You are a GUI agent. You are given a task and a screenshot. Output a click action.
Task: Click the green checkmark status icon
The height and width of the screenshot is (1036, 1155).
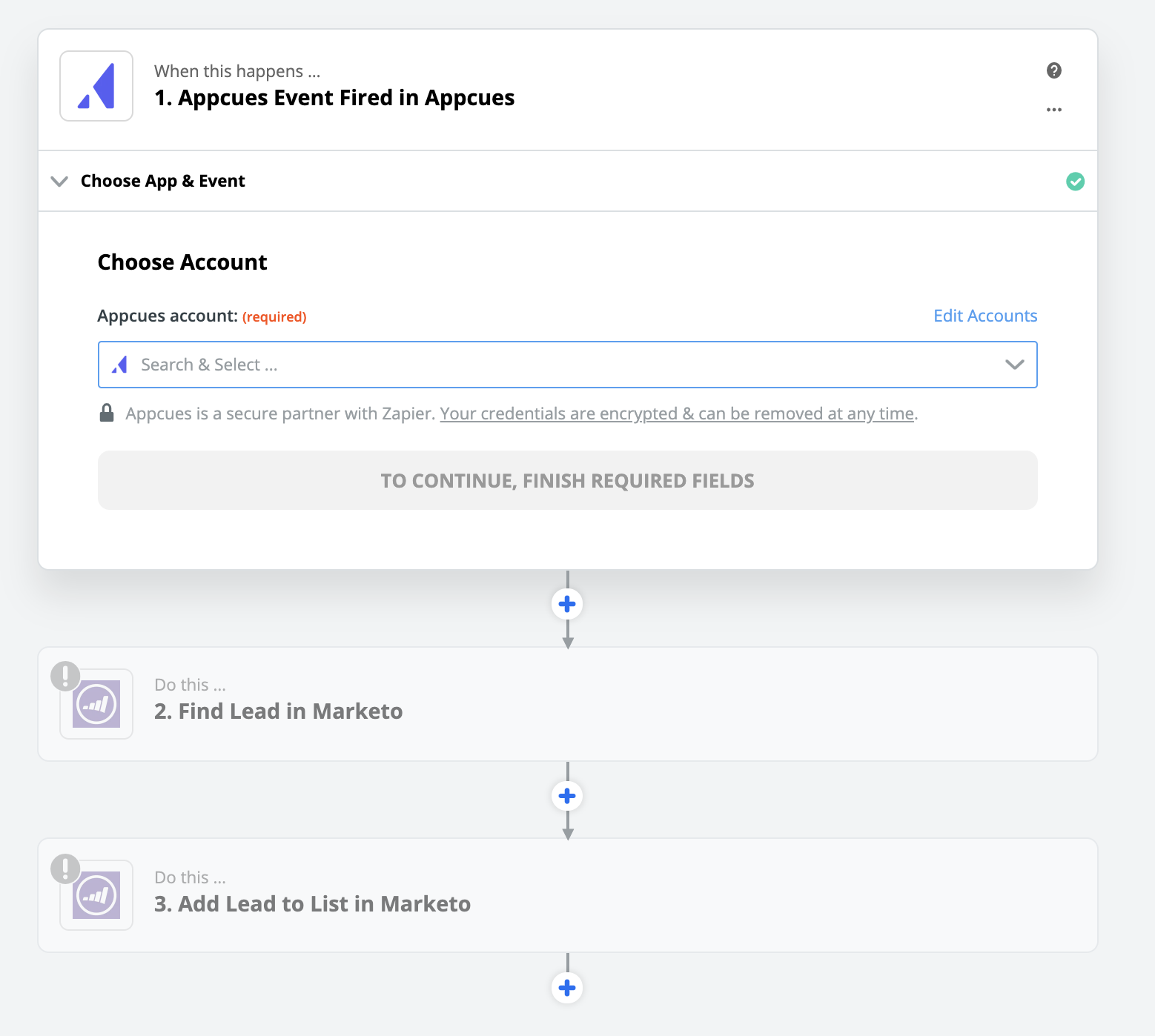1075,181
